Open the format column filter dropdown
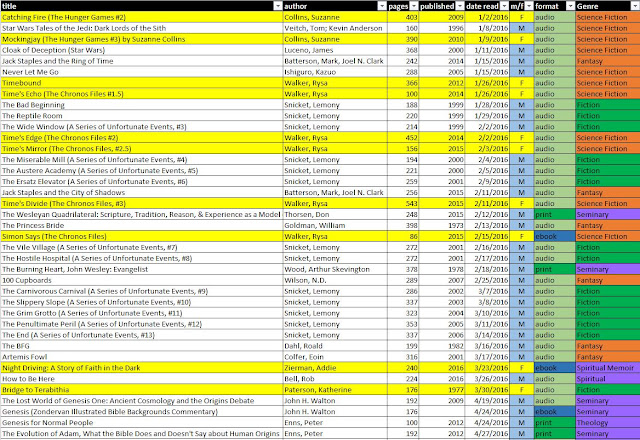Viewport: 640px width, 440px height. click(x=570, y=6)
